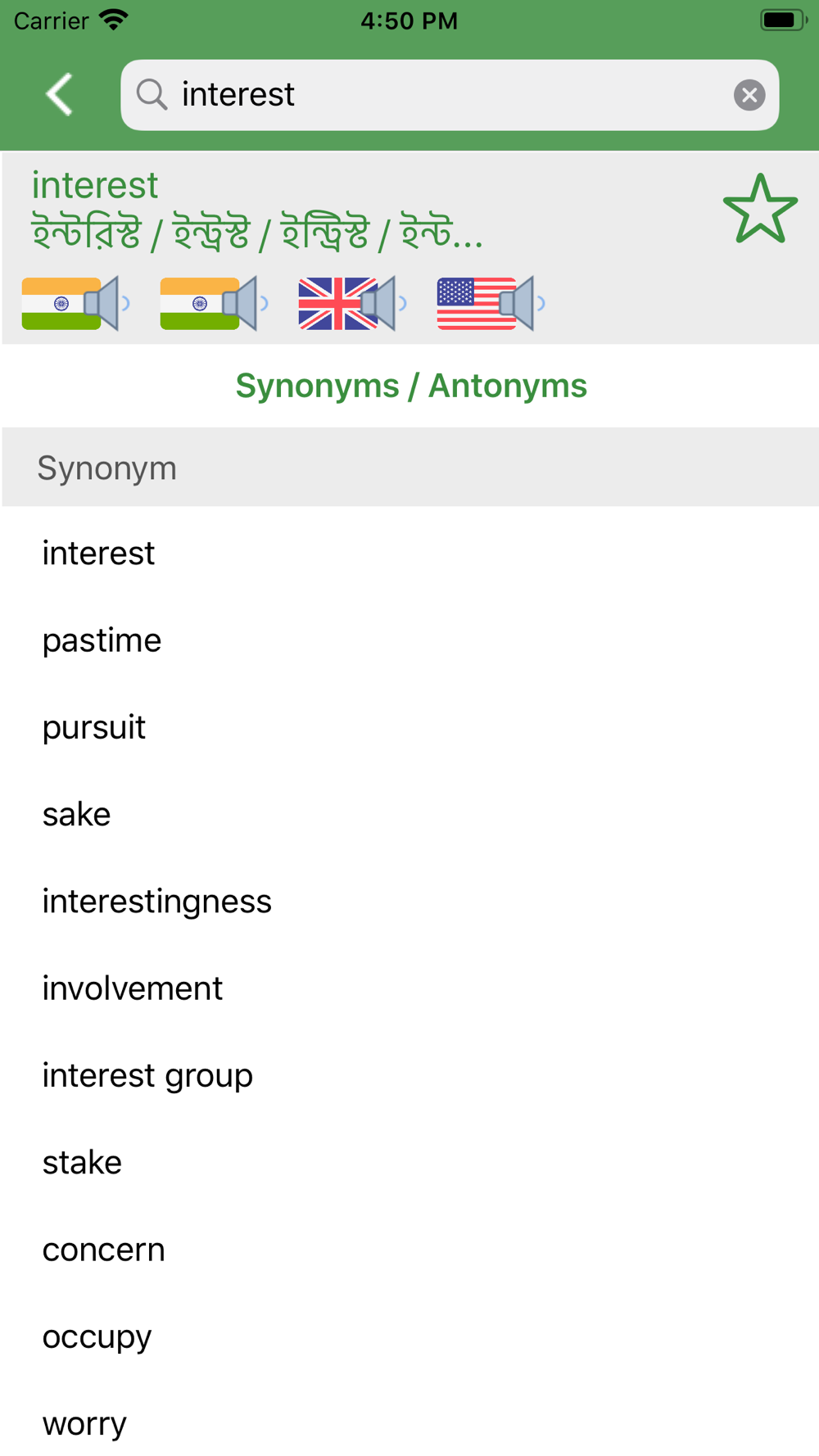Select the synonym stake
The image size is (819, 1456).
[409, 1163]
